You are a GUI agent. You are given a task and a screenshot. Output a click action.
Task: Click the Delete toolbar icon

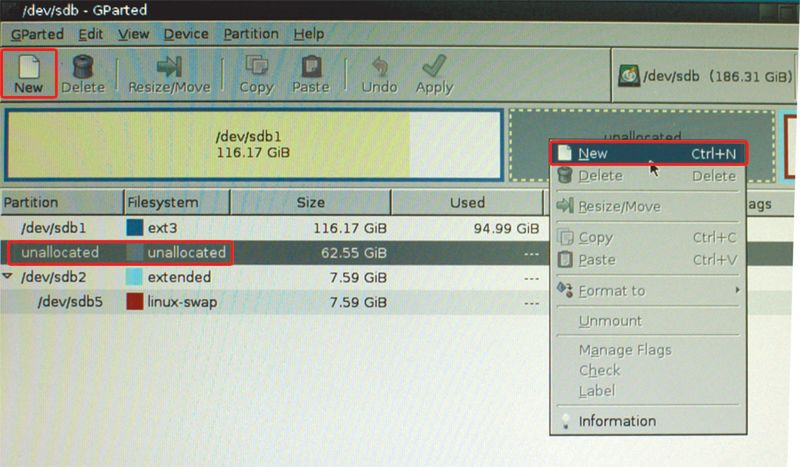(x=83, y=67)
